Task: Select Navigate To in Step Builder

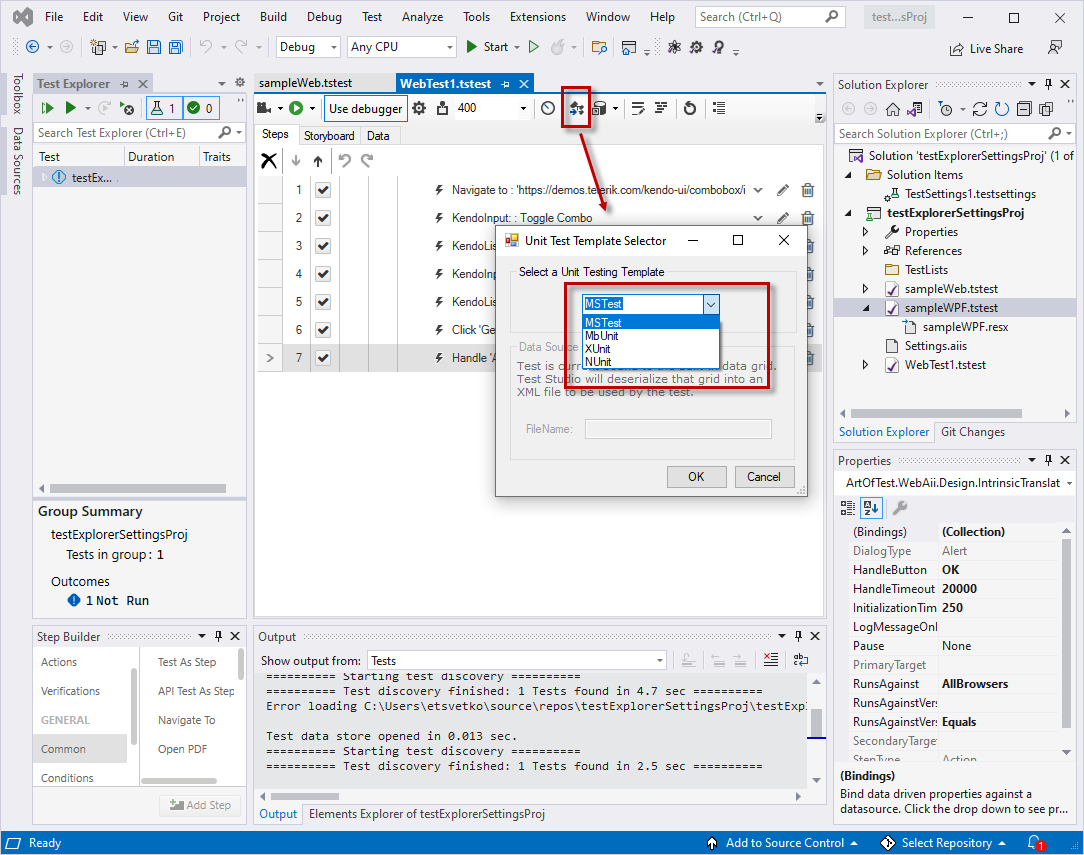Action: pos(187,720)
